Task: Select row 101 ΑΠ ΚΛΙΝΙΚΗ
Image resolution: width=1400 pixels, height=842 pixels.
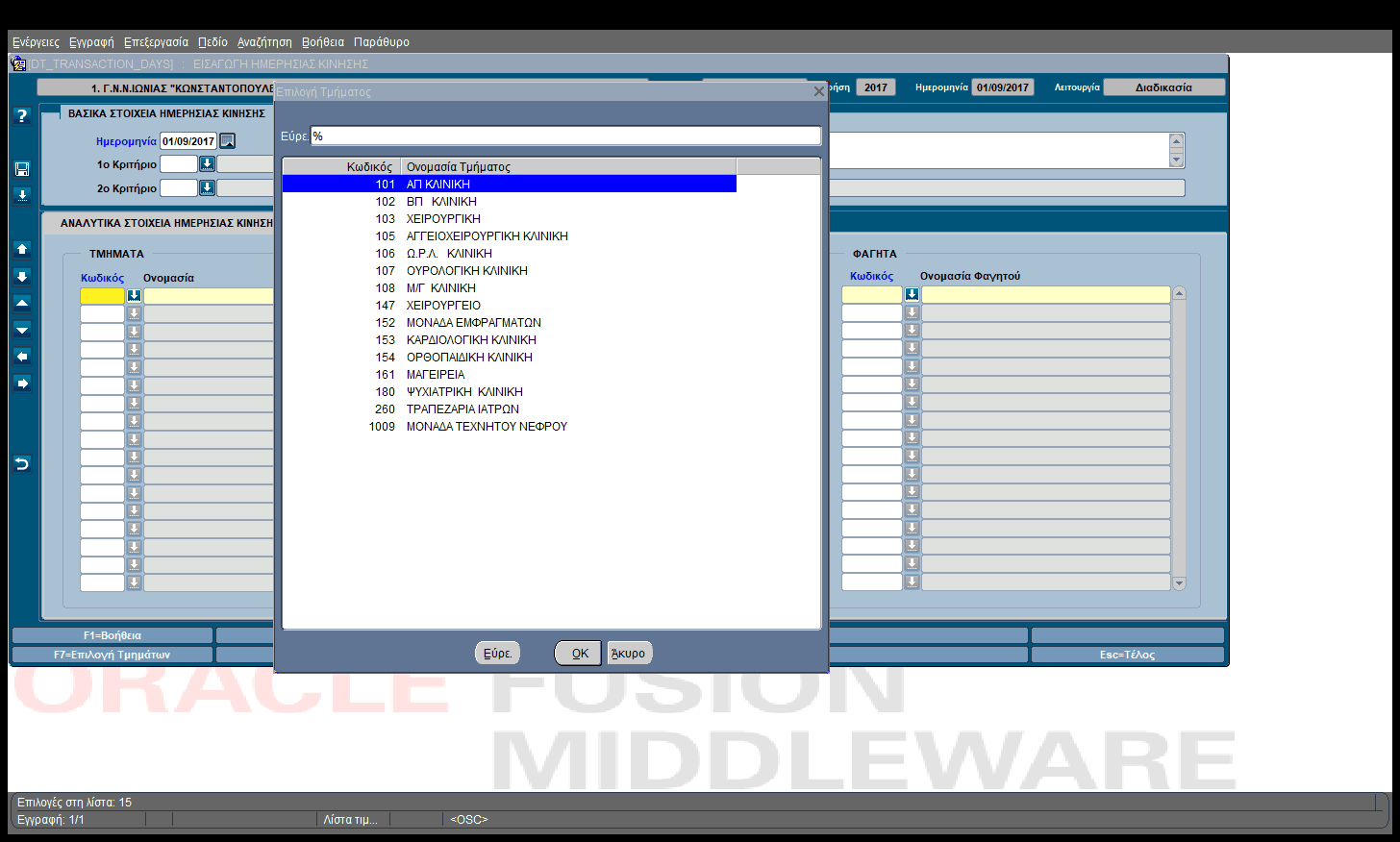Action: 510,184
